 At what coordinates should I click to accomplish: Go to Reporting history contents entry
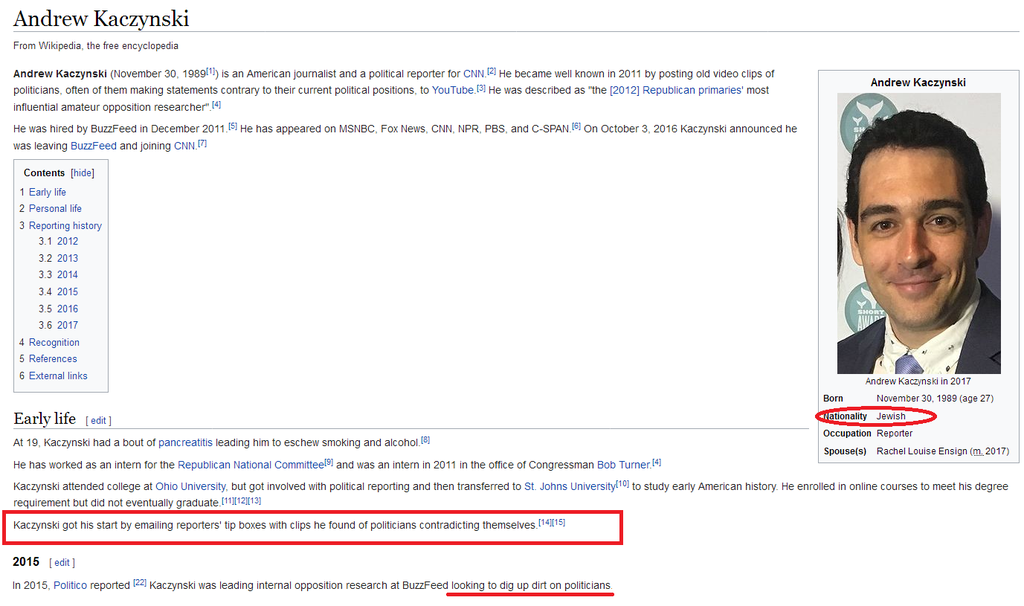[x=65, y=226]
